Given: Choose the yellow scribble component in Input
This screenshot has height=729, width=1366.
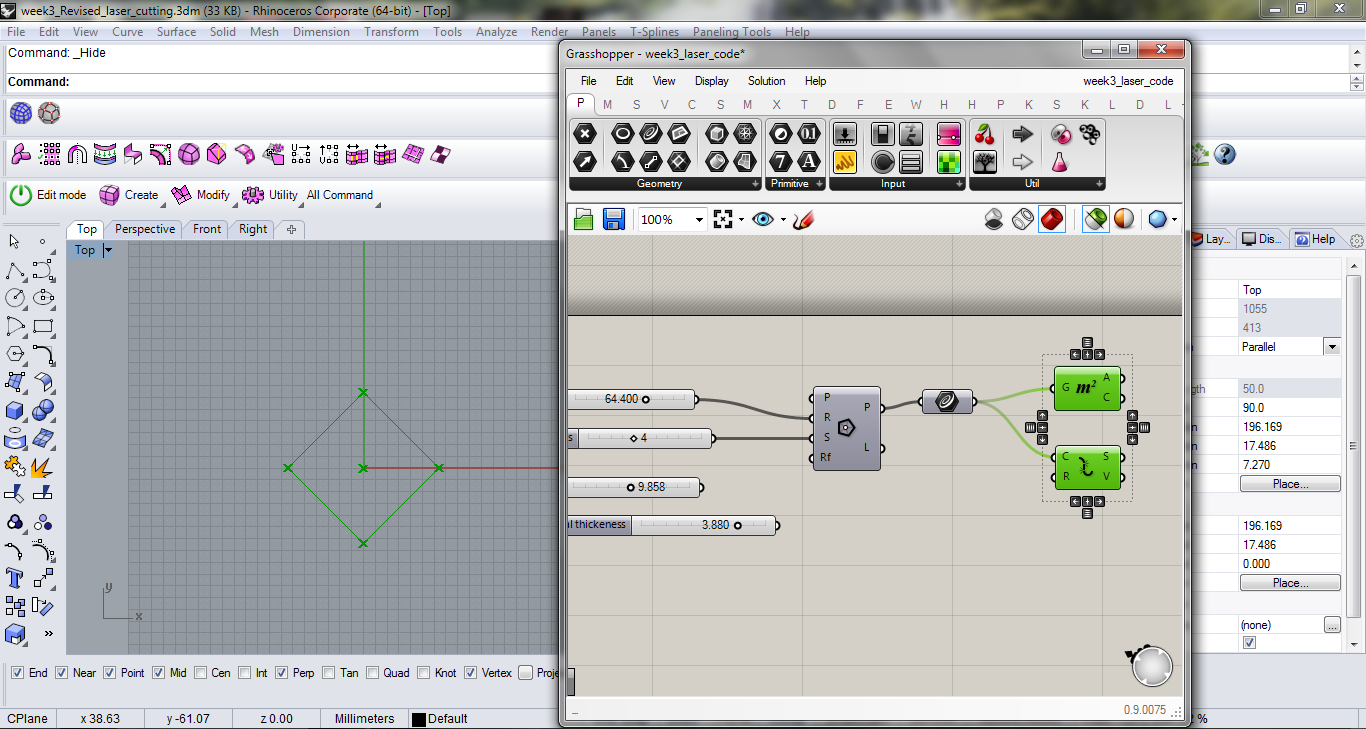Looking at the screenshot, I should [x=844, y=161].
